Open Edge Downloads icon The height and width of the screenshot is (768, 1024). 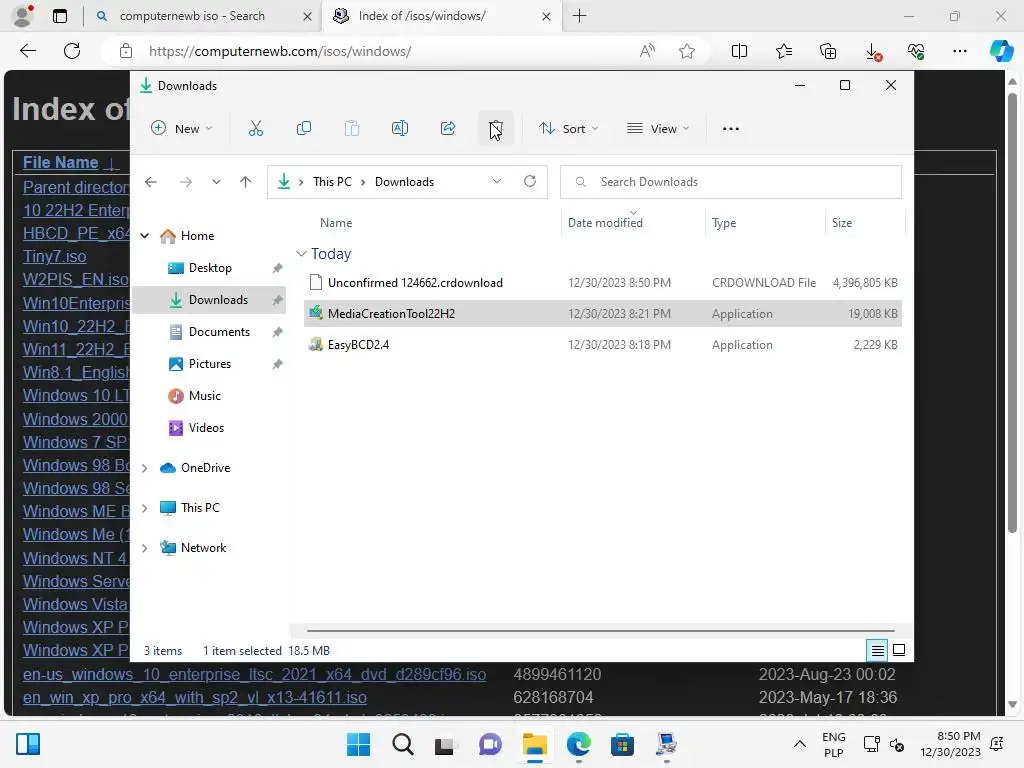coord(872,51)
